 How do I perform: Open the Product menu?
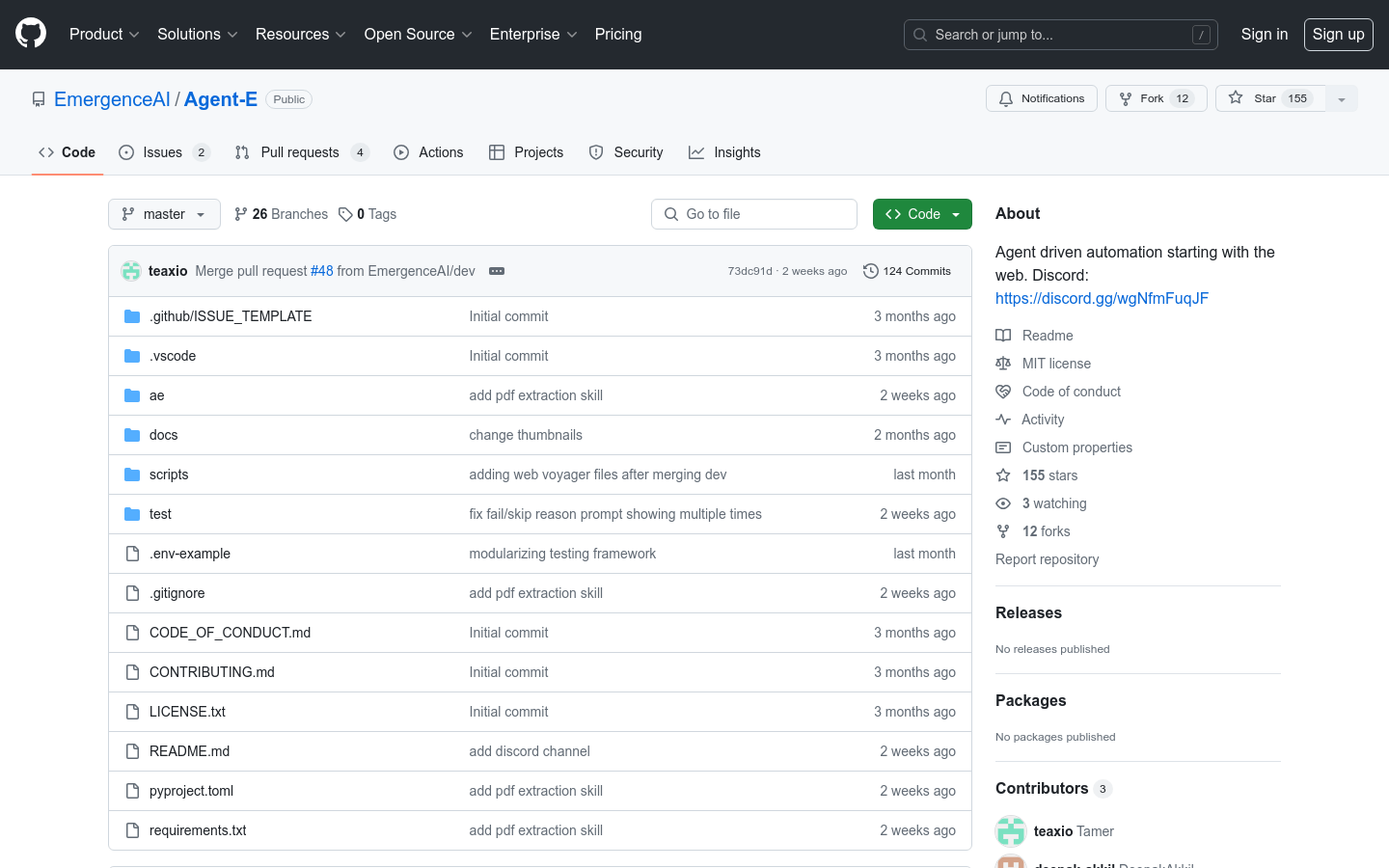click(x=104, y=34)
